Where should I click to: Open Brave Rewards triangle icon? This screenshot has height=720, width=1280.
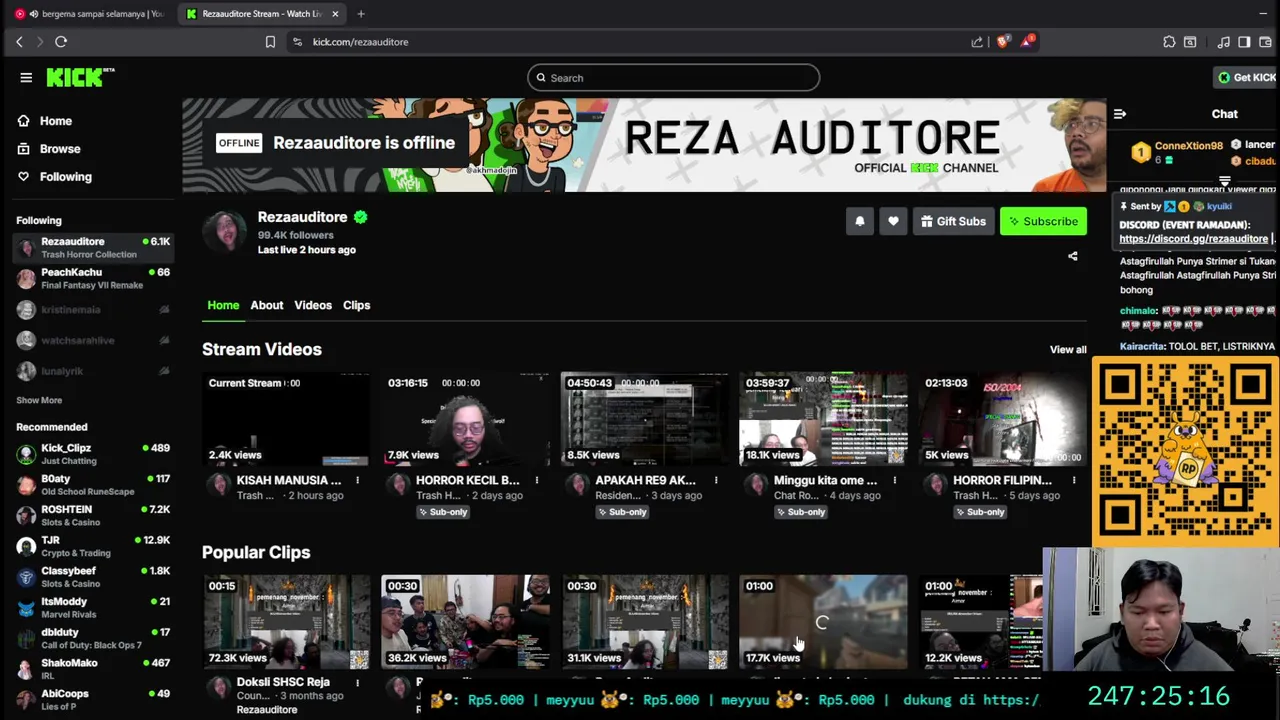click(1028, 41)
